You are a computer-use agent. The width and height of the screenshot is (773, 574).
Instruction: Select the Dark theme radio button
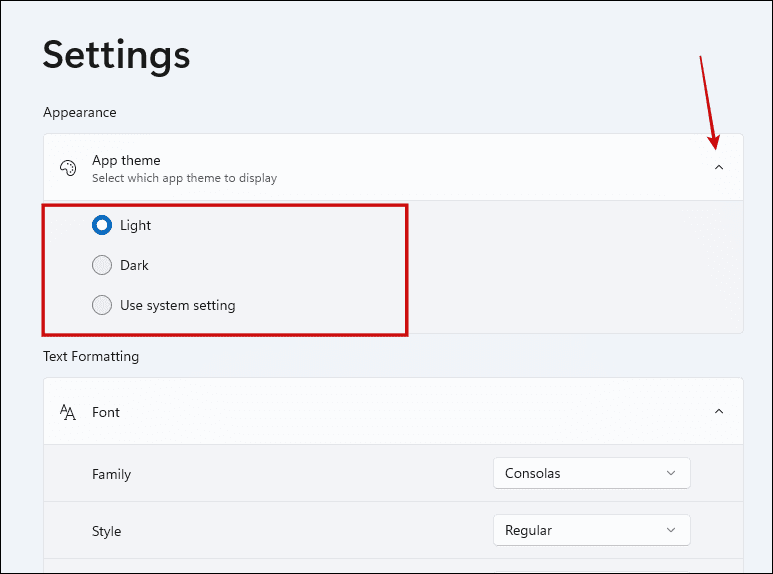coord(102,265)
